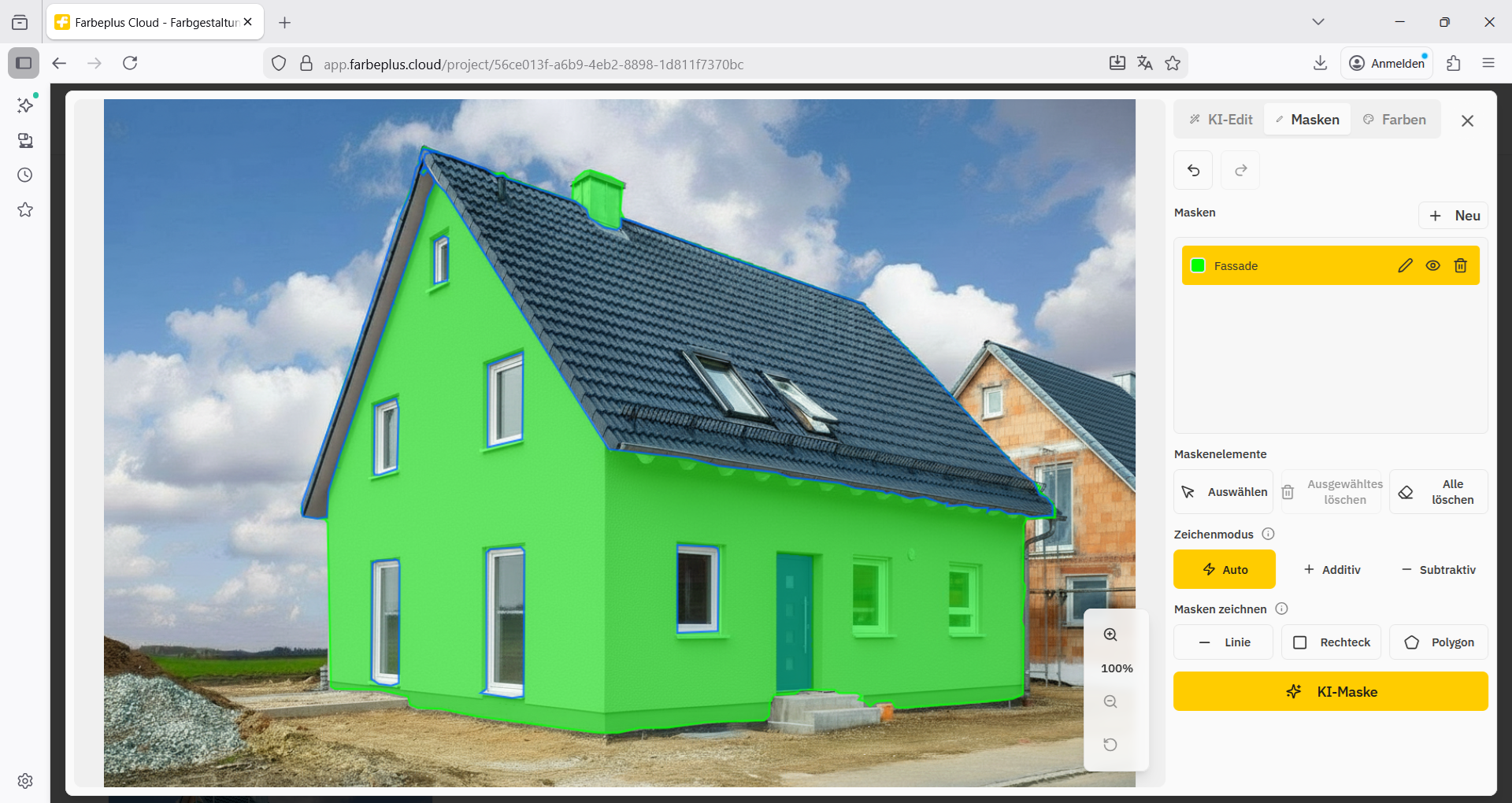Create a new mask with Neu

[x=1453, y=215]
